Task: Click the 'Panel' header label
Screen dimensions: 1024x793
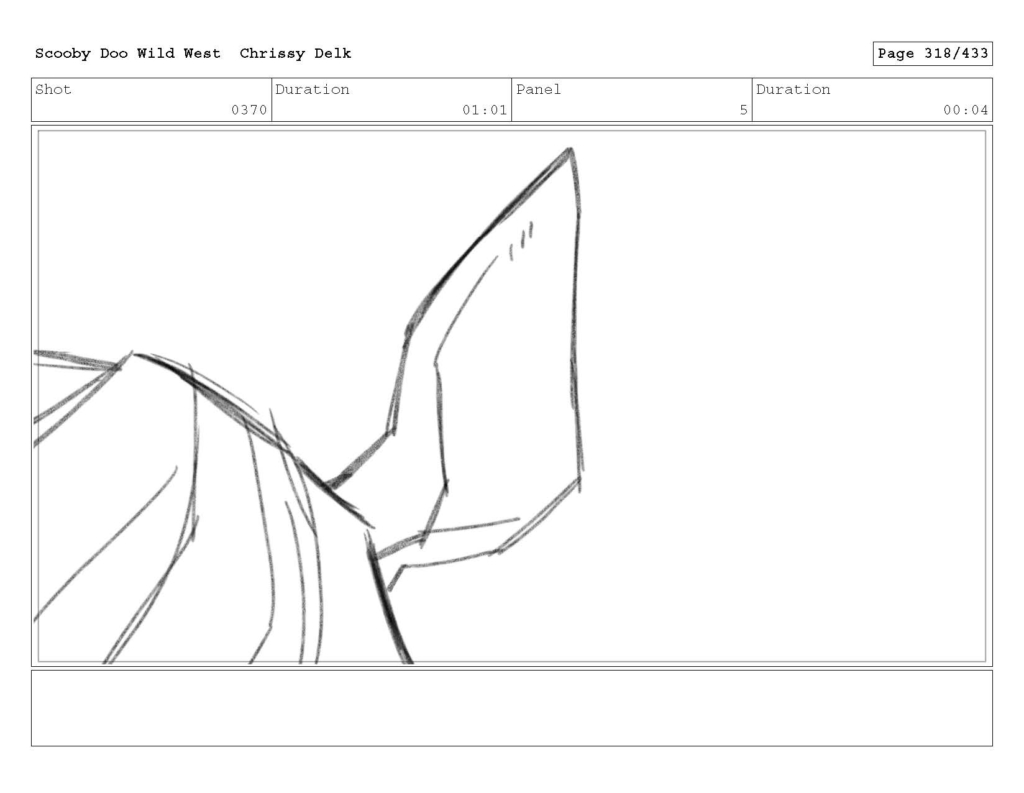Action: [538, 89]
